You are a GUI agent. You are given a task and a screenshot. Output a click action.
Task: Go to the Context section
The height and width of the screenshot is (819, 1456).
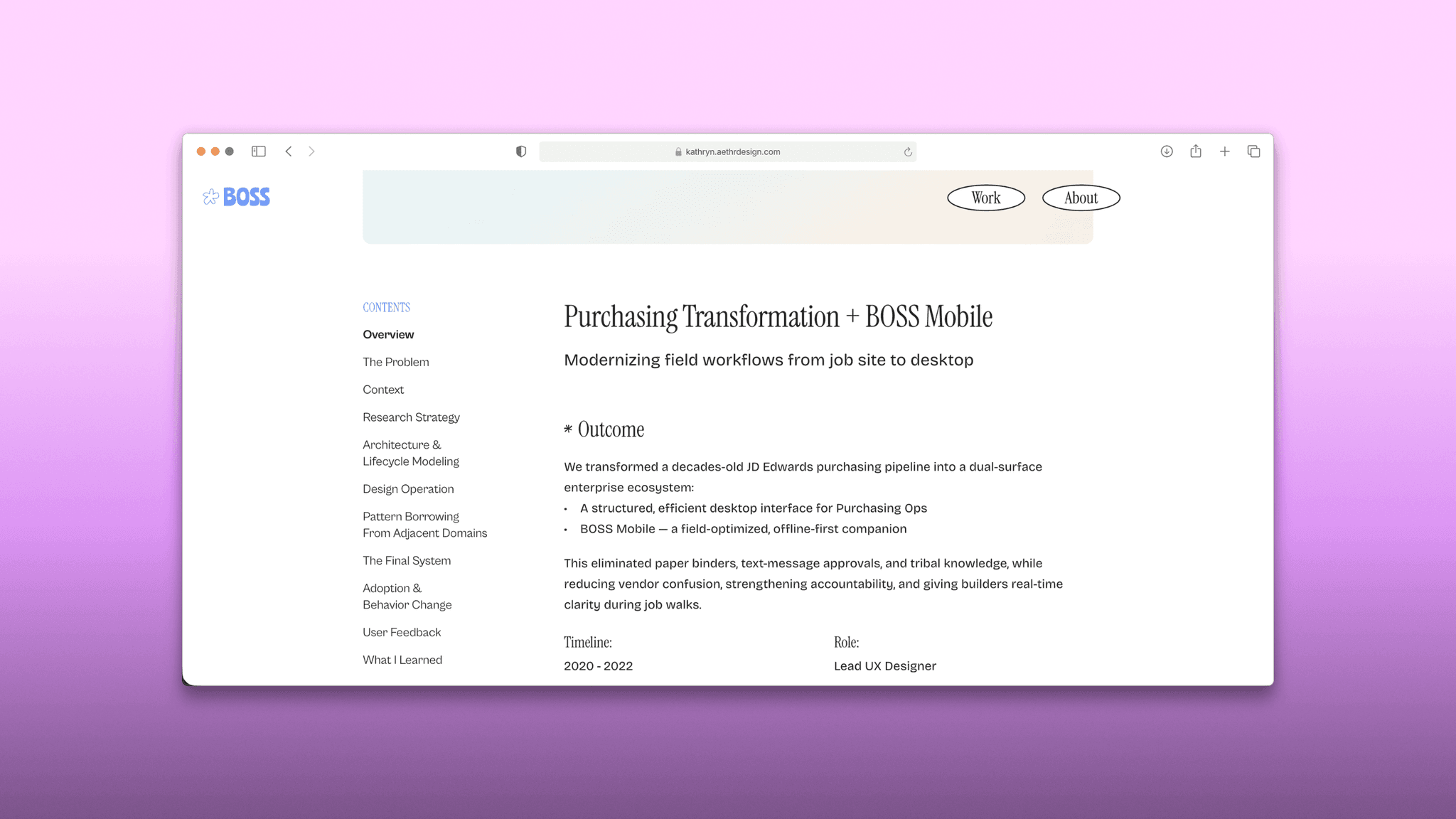coord(383,390)
